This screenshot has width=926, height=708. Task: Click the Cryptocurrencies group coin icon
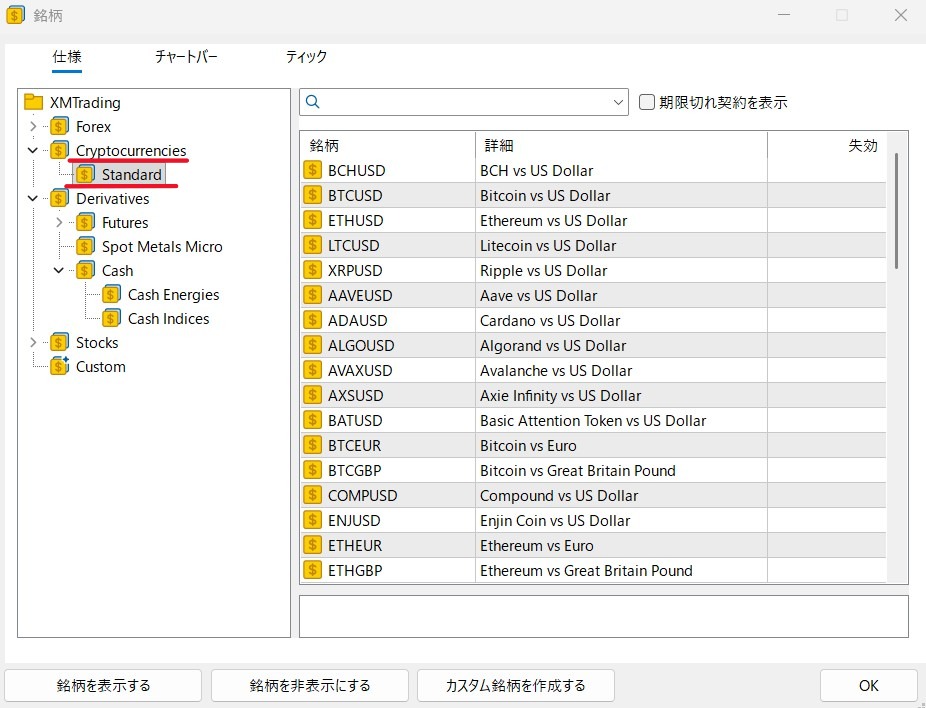pos(59,151)
